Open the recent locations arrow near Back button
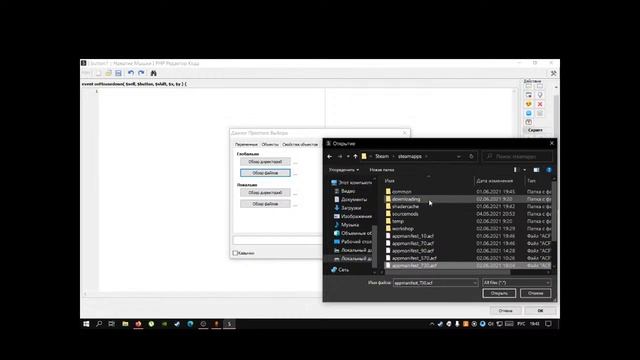This screenshot has width=640, height=360. tap(348, 156)
